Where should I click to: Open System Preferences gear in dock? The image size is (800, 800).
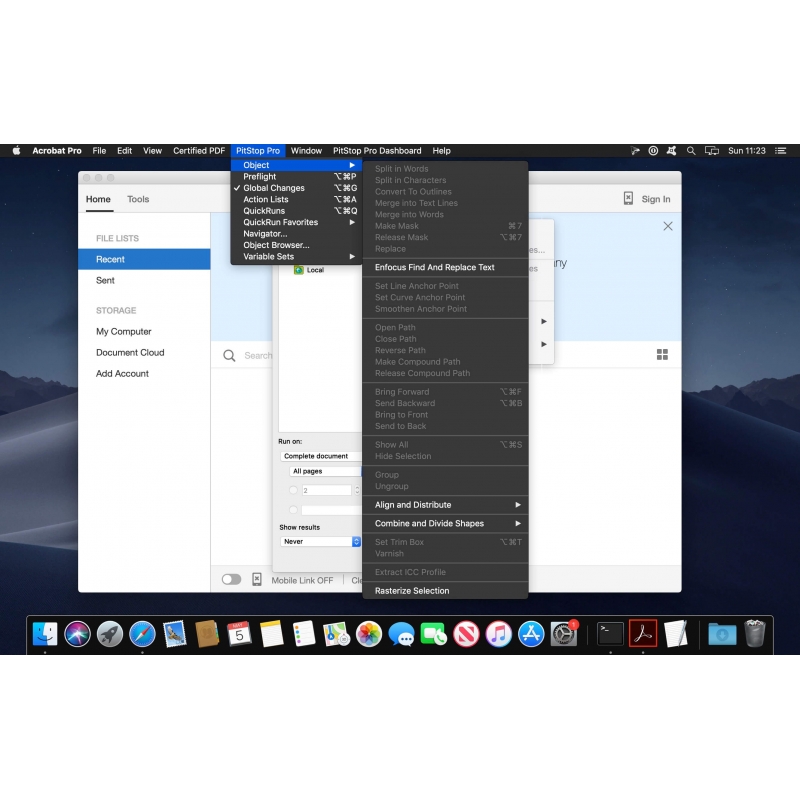tap(564, 634)
